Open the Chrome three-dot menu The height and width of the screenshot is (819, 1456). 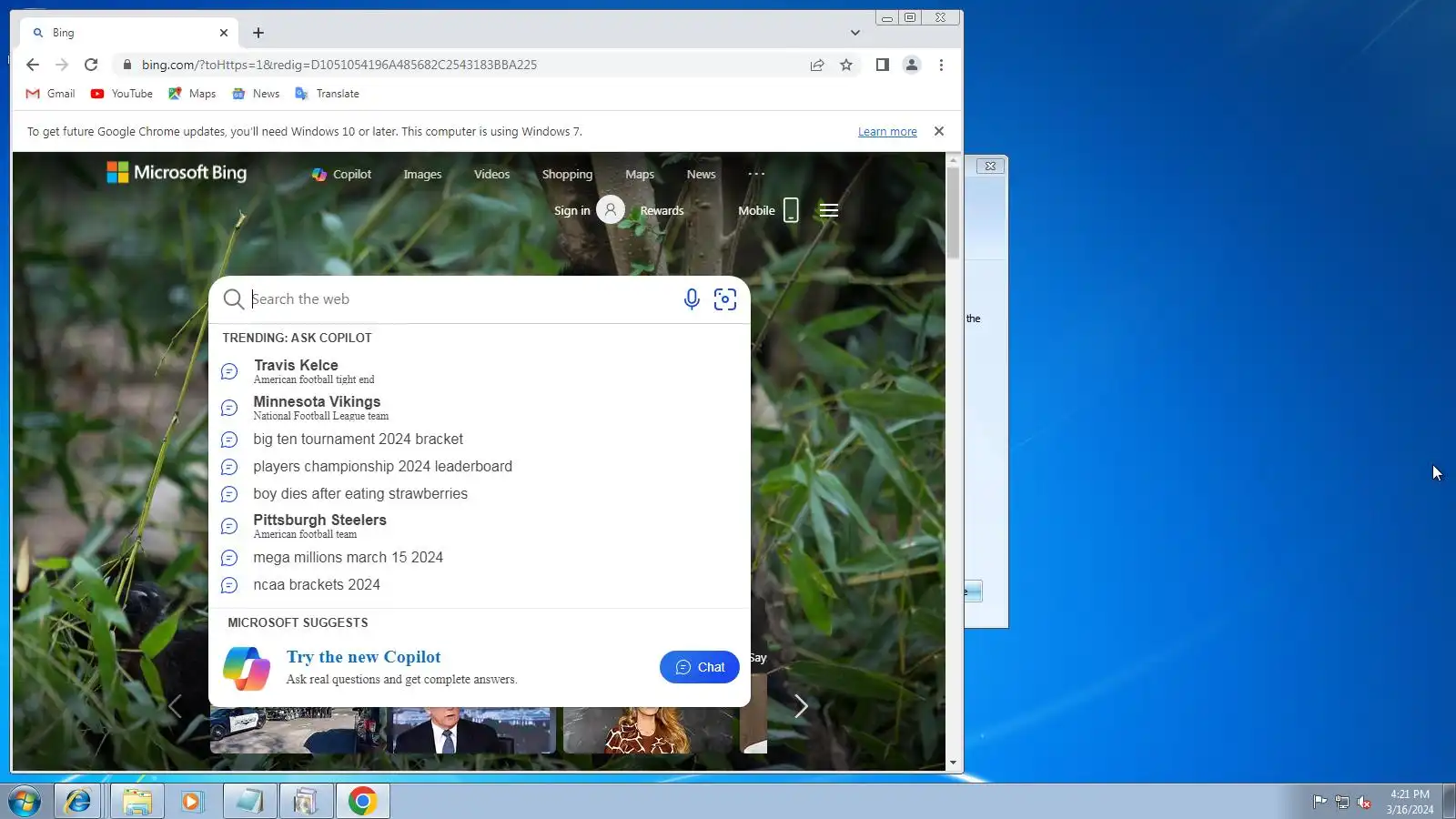(941, 65)
